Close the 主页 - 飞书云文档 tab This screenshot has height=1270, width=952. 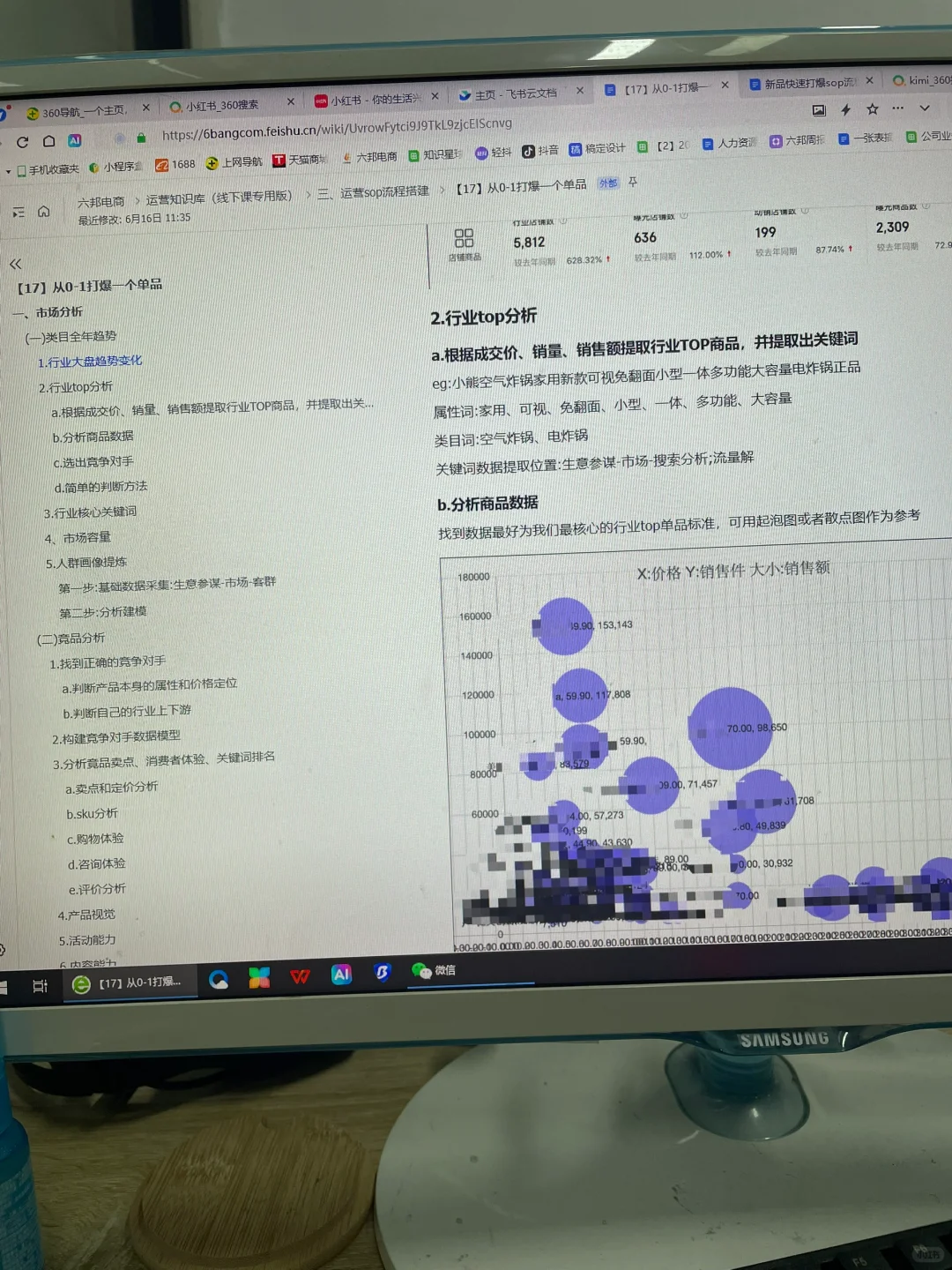click(x=579, y=90)
